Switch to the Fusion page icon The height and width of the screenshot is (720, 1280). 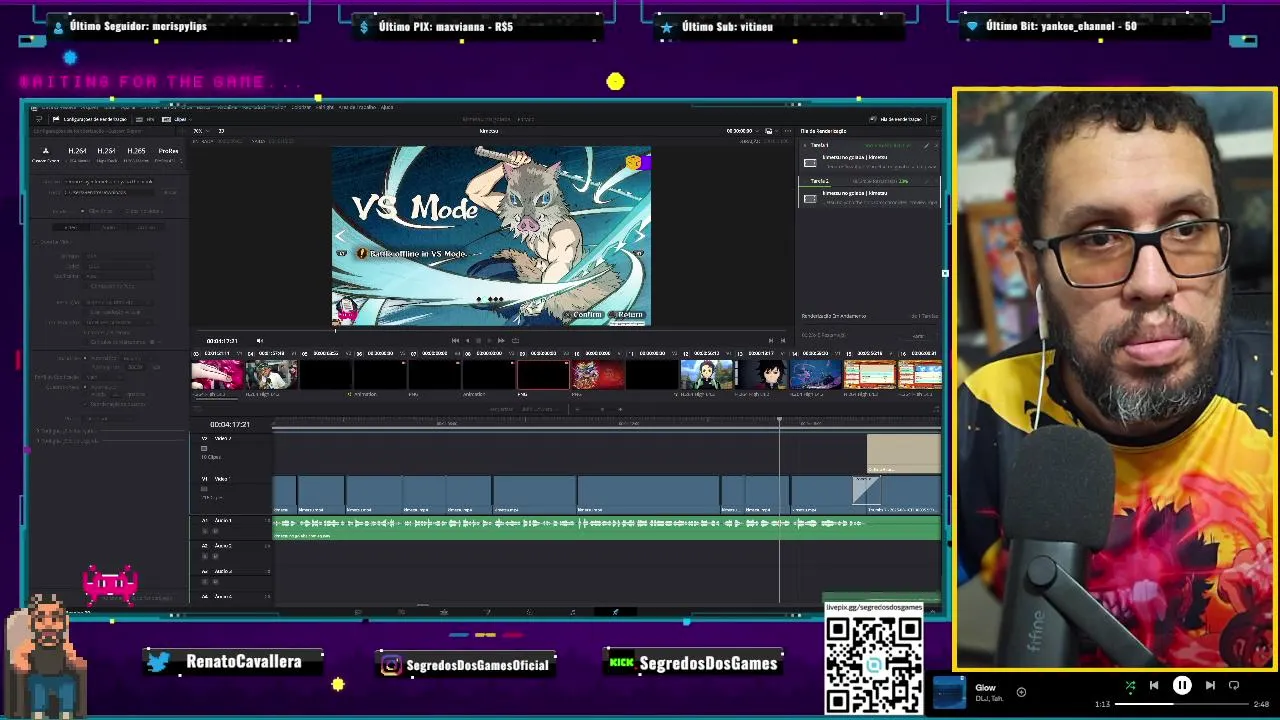[x=488, y=611]
